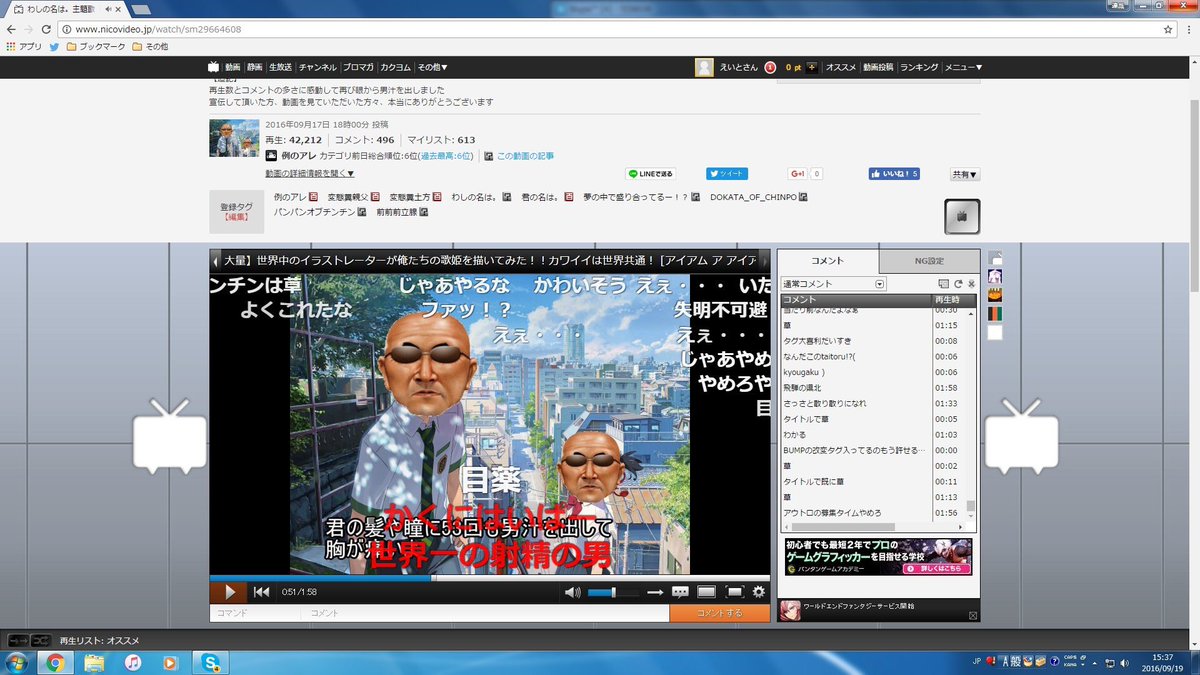Open dictionary icon beside tag わしの名は。
The image size is (1200, 675).
[507, 197]
